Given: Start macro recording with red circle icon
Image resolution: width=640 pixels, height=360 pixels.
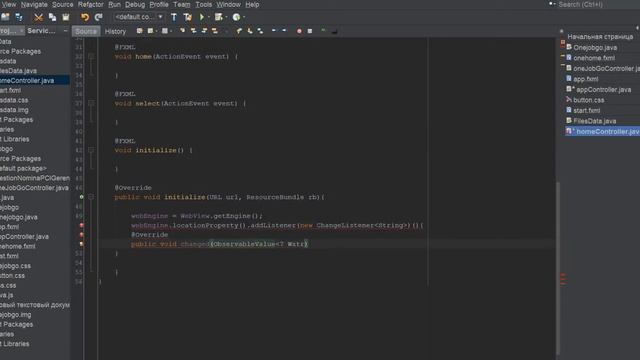Looking at the screenshot, I should click(299, 31).
